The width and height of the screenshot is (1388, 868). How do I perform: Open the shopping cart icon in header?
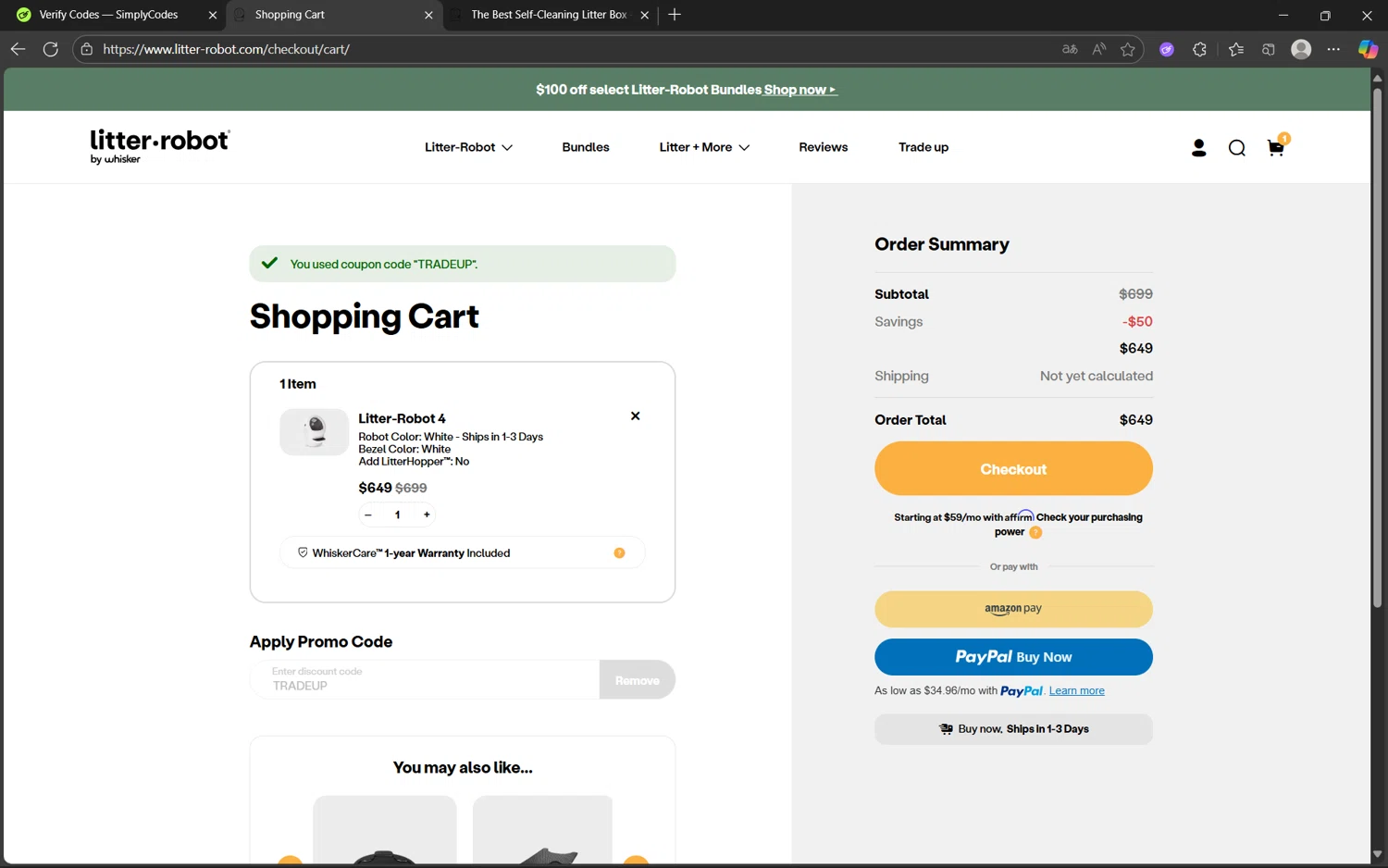coord(1276,147)
